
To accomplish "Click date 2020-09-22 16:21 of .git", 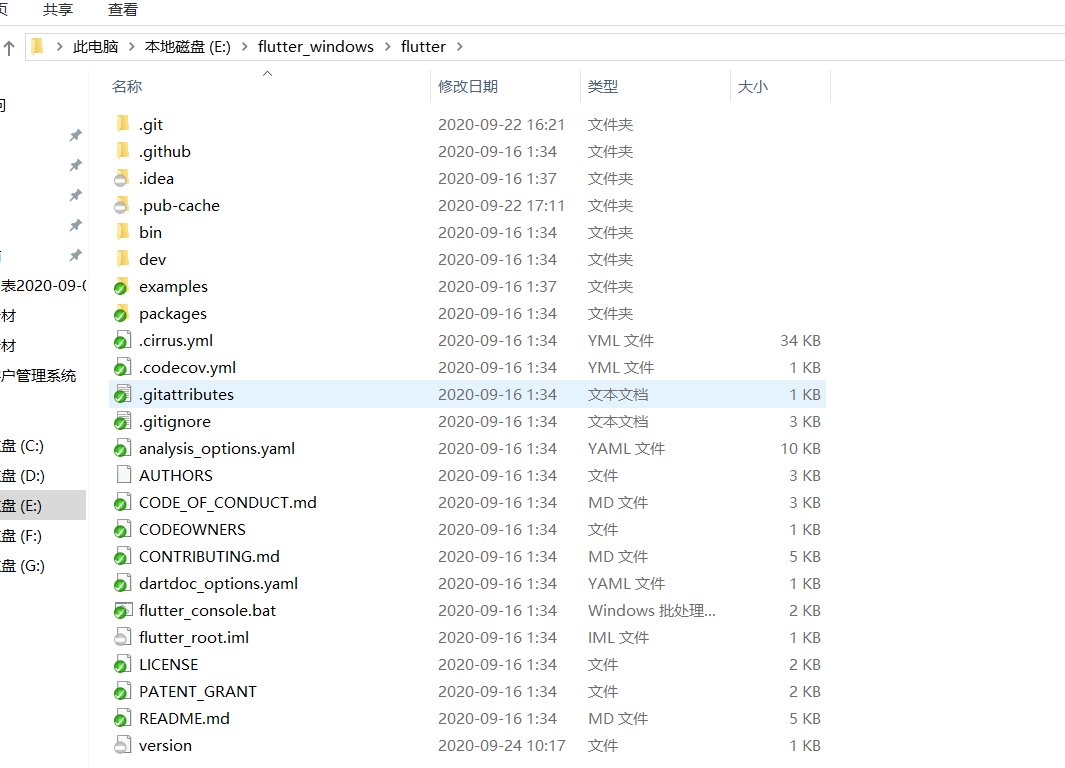I will pos(501,124).
